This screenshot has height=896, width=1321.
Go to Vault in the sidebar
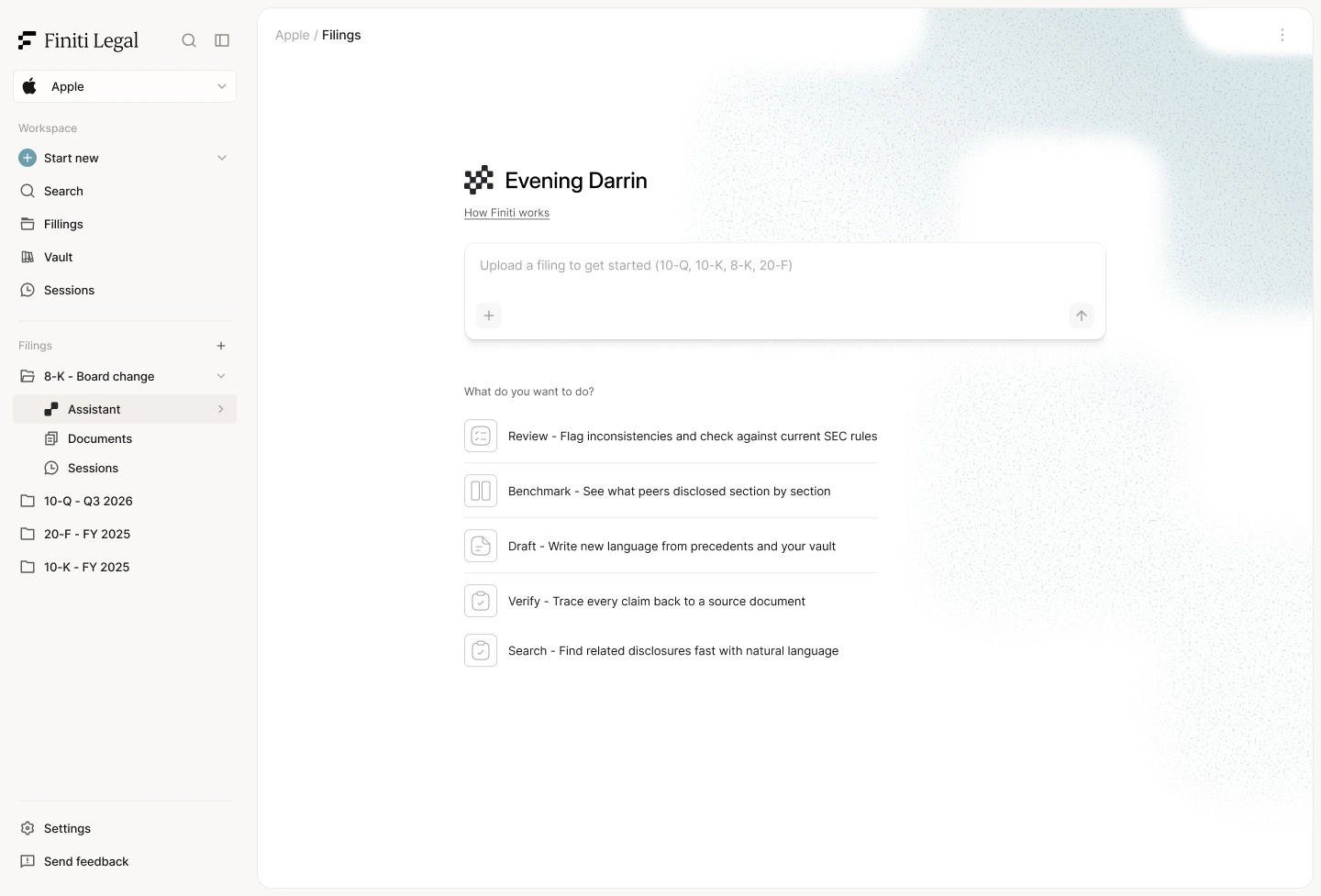click(125, 257)
